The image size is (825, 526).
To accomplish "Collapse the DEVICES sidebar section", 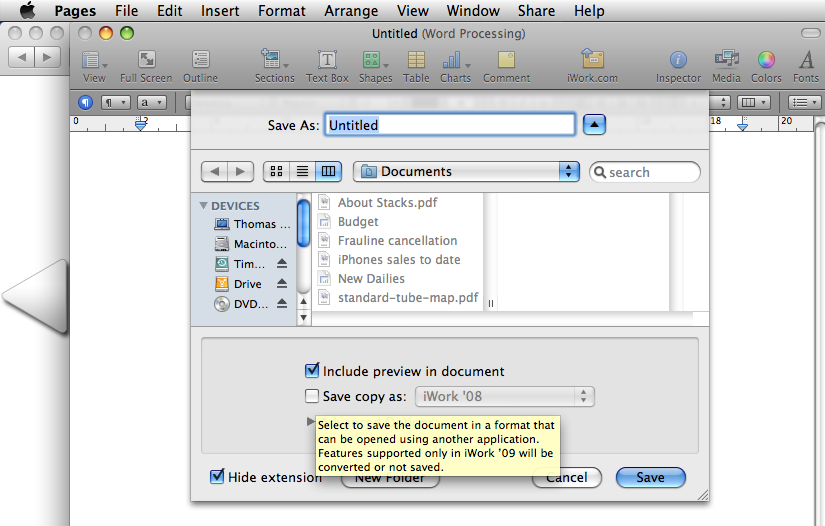I will (x=204, y=206).
